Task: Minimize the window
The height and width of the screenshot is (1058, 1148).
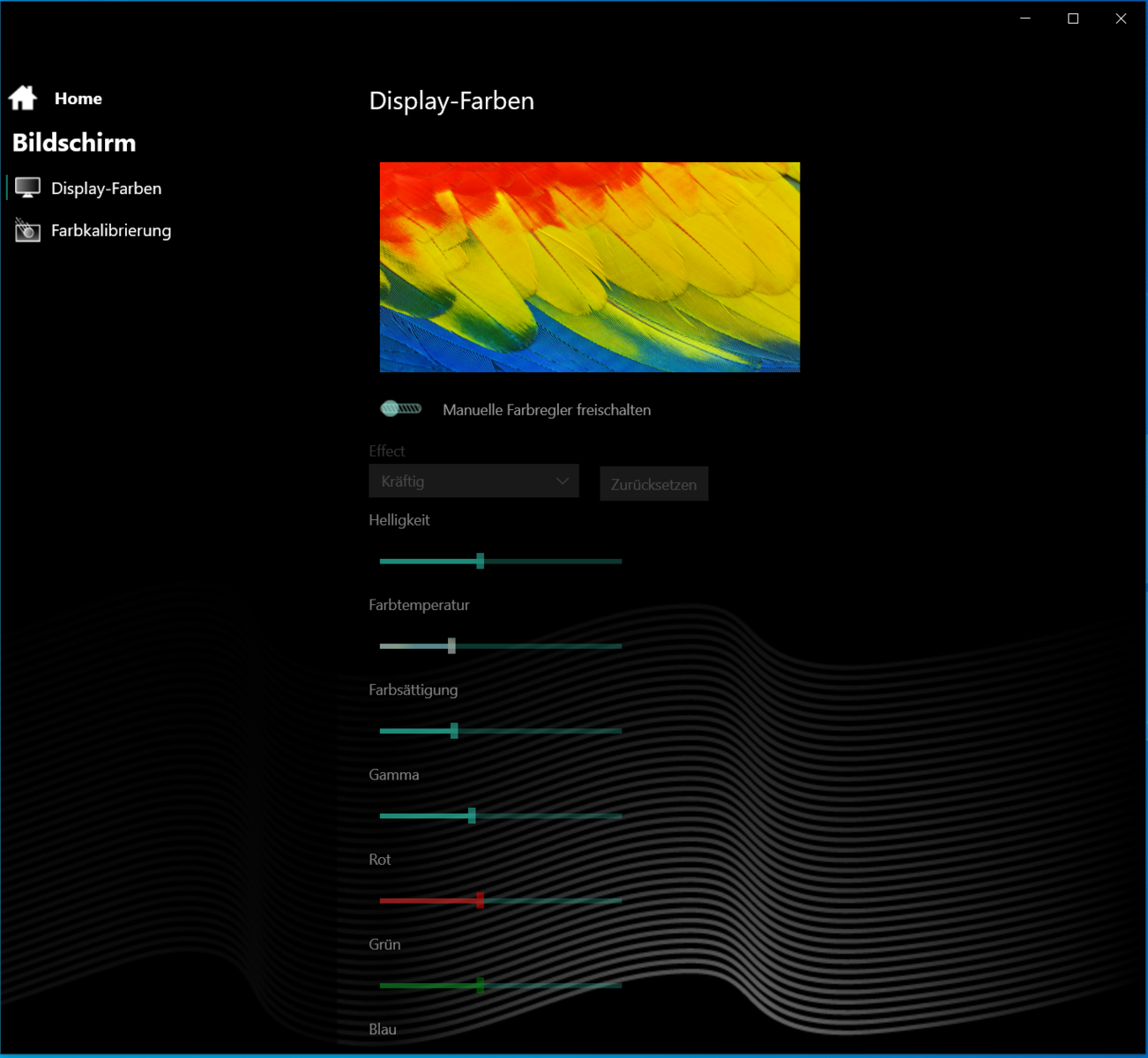Action: [1025, 19]
